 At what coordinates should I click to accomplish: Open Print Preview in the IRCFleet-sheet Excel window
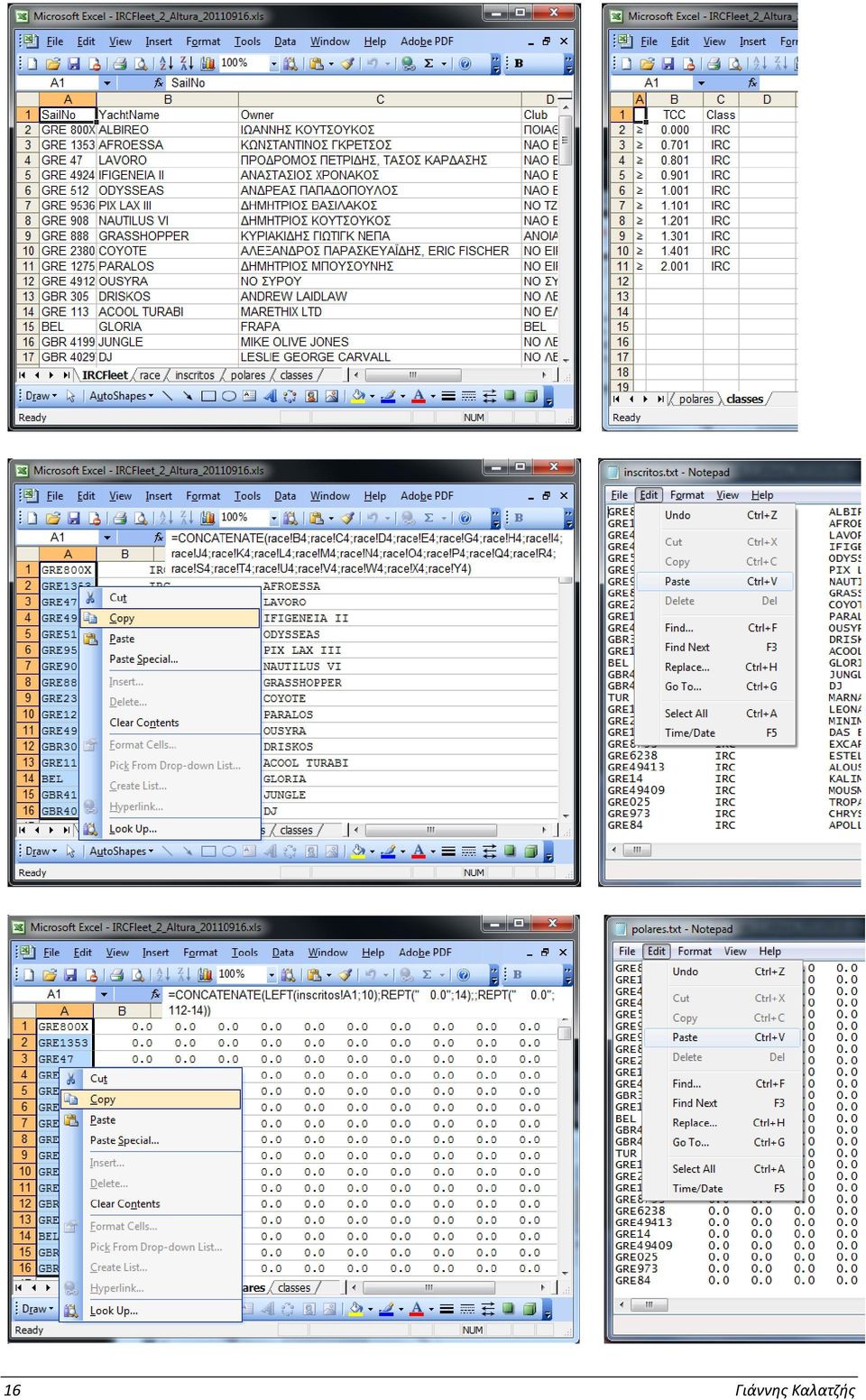141,64
